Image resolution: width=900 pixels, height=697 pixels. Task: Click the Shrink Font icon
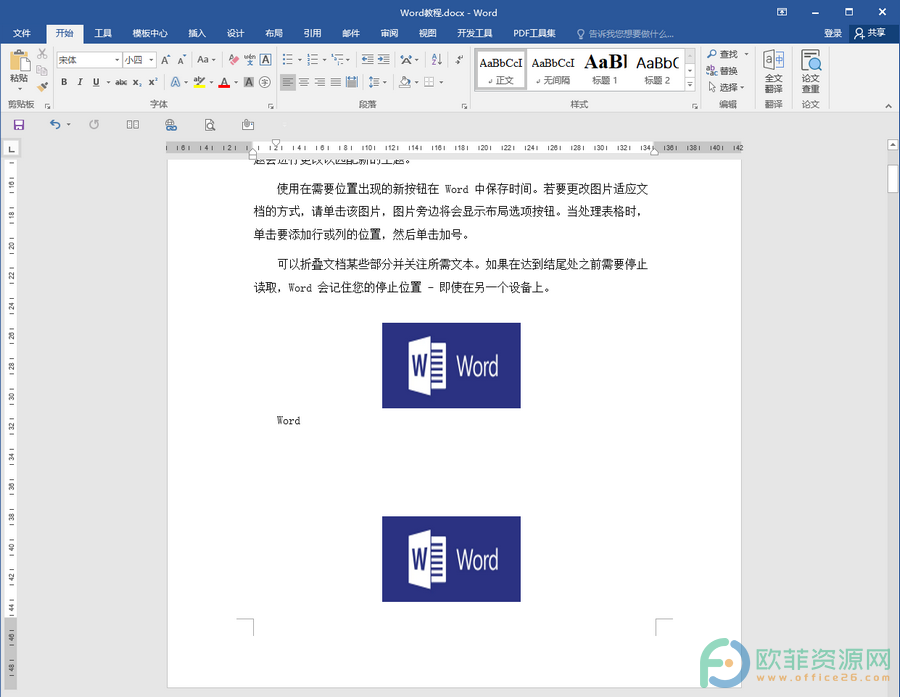181,60
